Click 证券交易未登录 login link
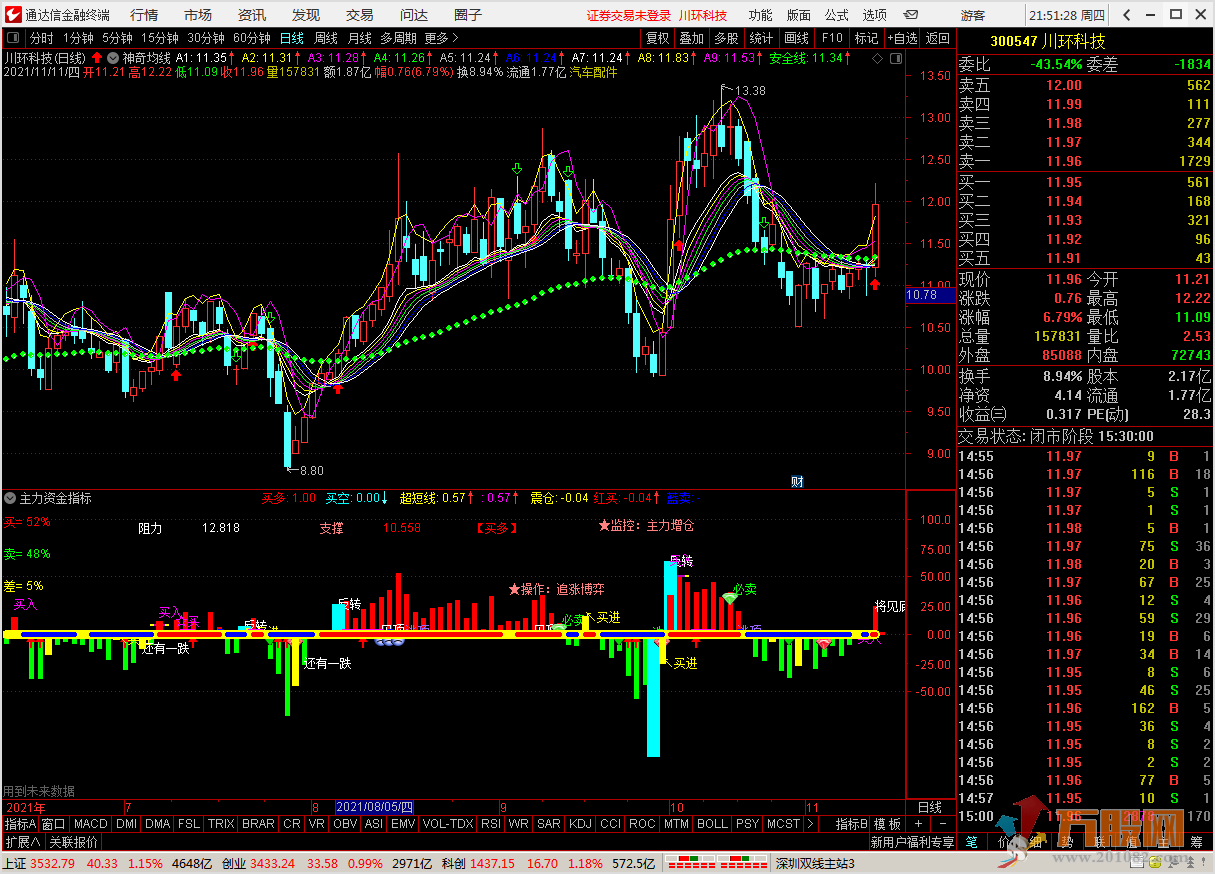1215x874 pixels. click(x=628, y=15)
